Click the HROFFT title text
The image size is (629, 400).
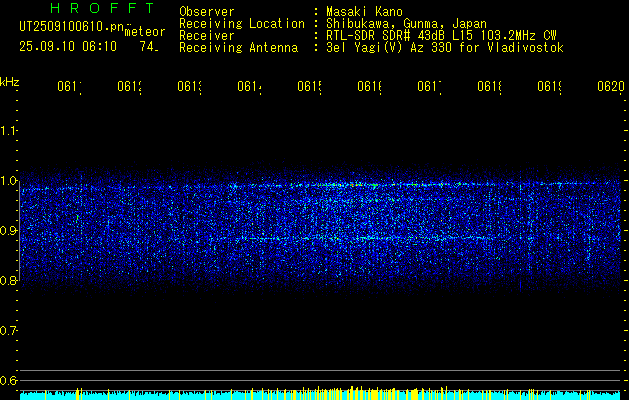point(103,8)
